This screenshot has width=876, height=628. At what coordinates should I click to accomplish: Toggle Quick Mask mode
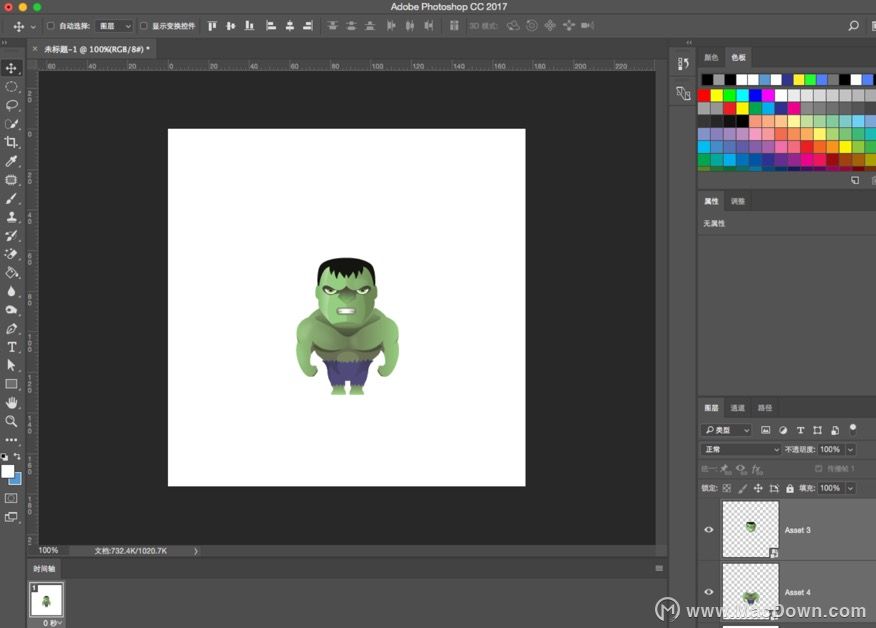pyautogui.click(x=11, y=498)
